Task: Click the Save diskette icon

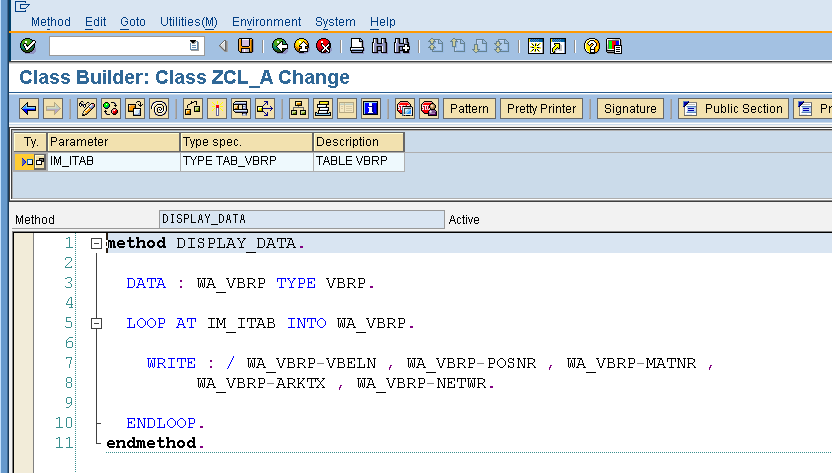Action: click(x=245, y=46)
